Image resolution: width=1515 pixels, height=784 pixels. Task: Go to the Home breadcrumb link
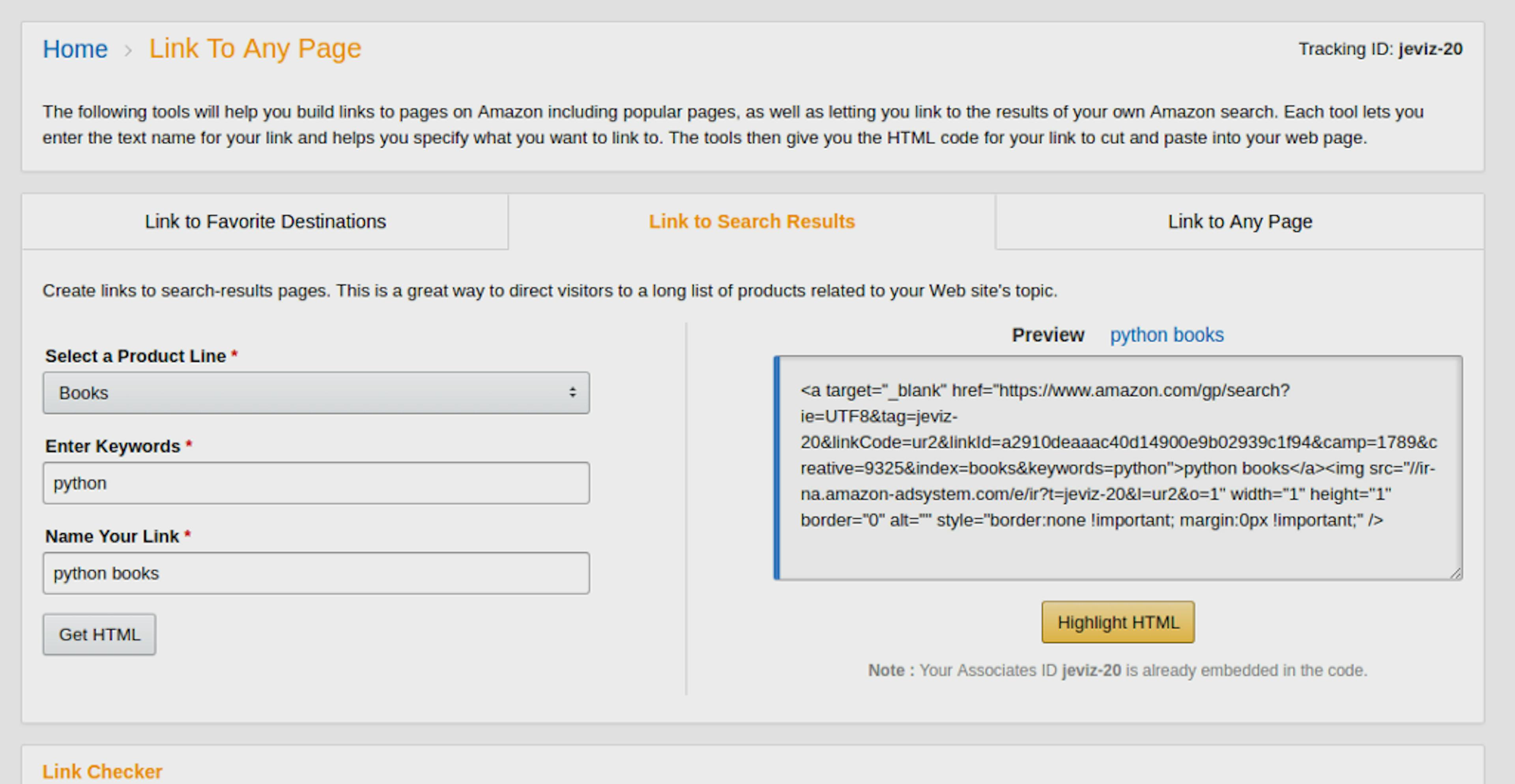[x=75, y=49]
